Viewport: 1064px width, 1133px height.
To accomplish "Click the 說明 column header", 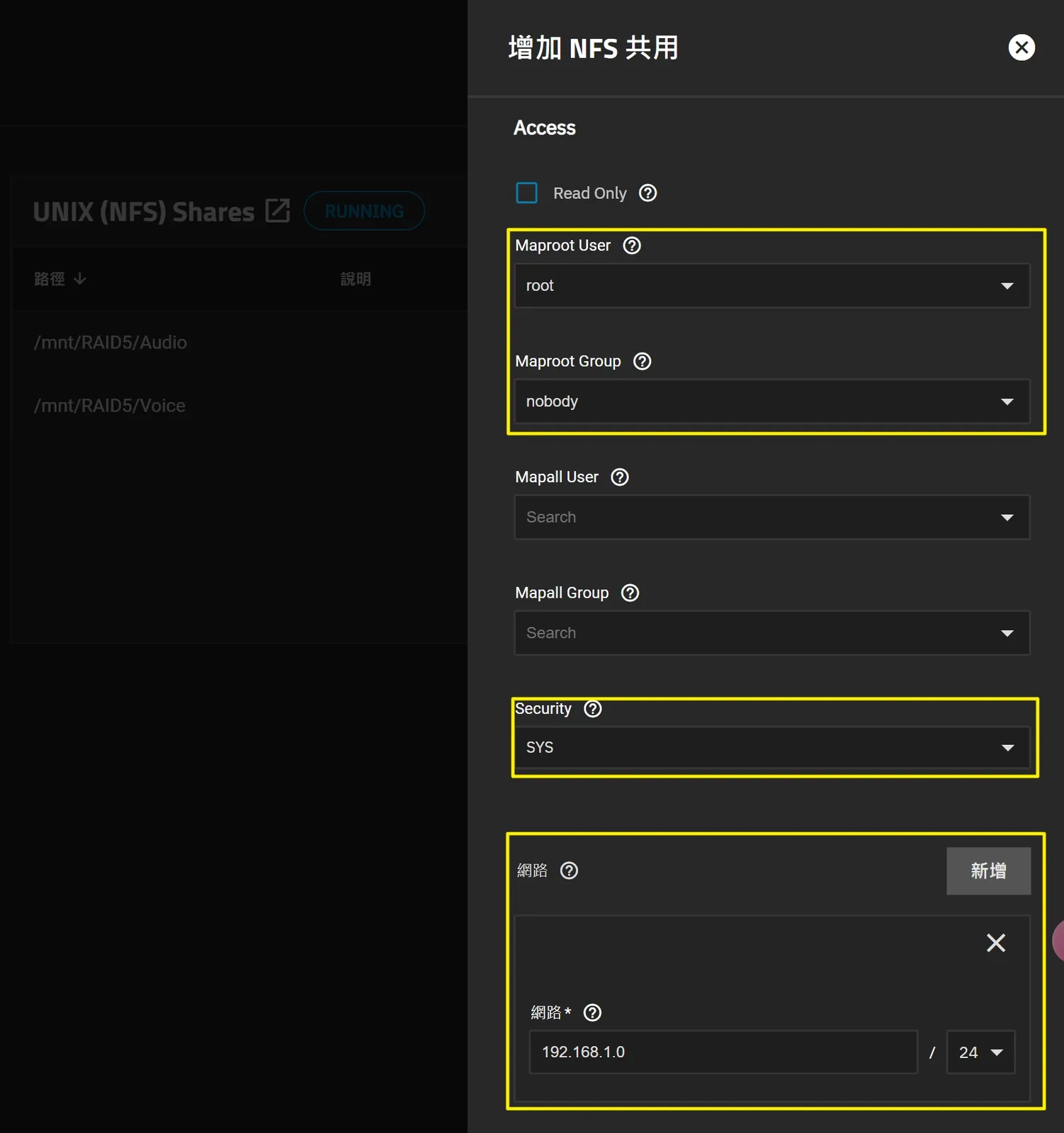I will 356,279.
